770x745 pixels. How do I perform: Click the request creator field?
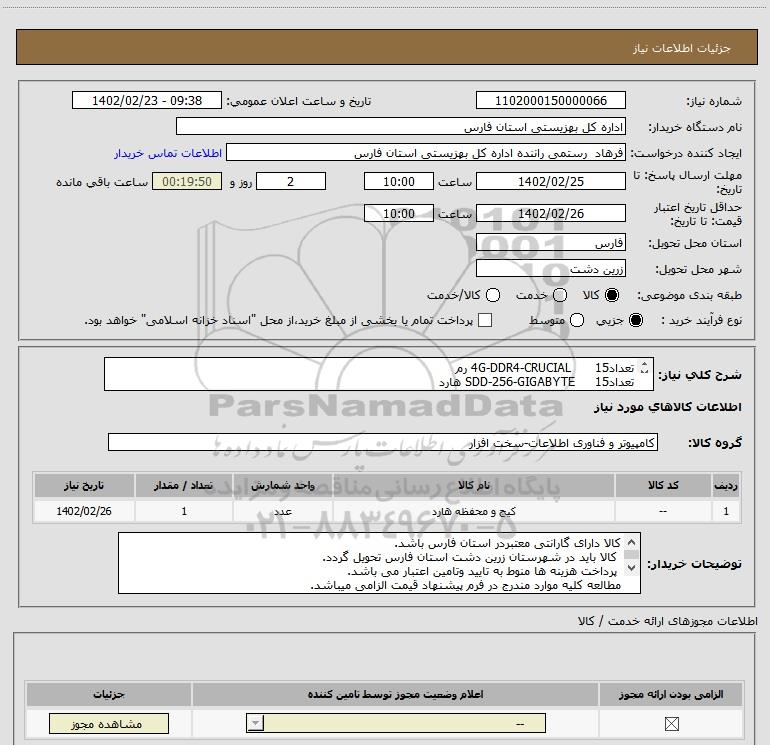click(426, 153)
